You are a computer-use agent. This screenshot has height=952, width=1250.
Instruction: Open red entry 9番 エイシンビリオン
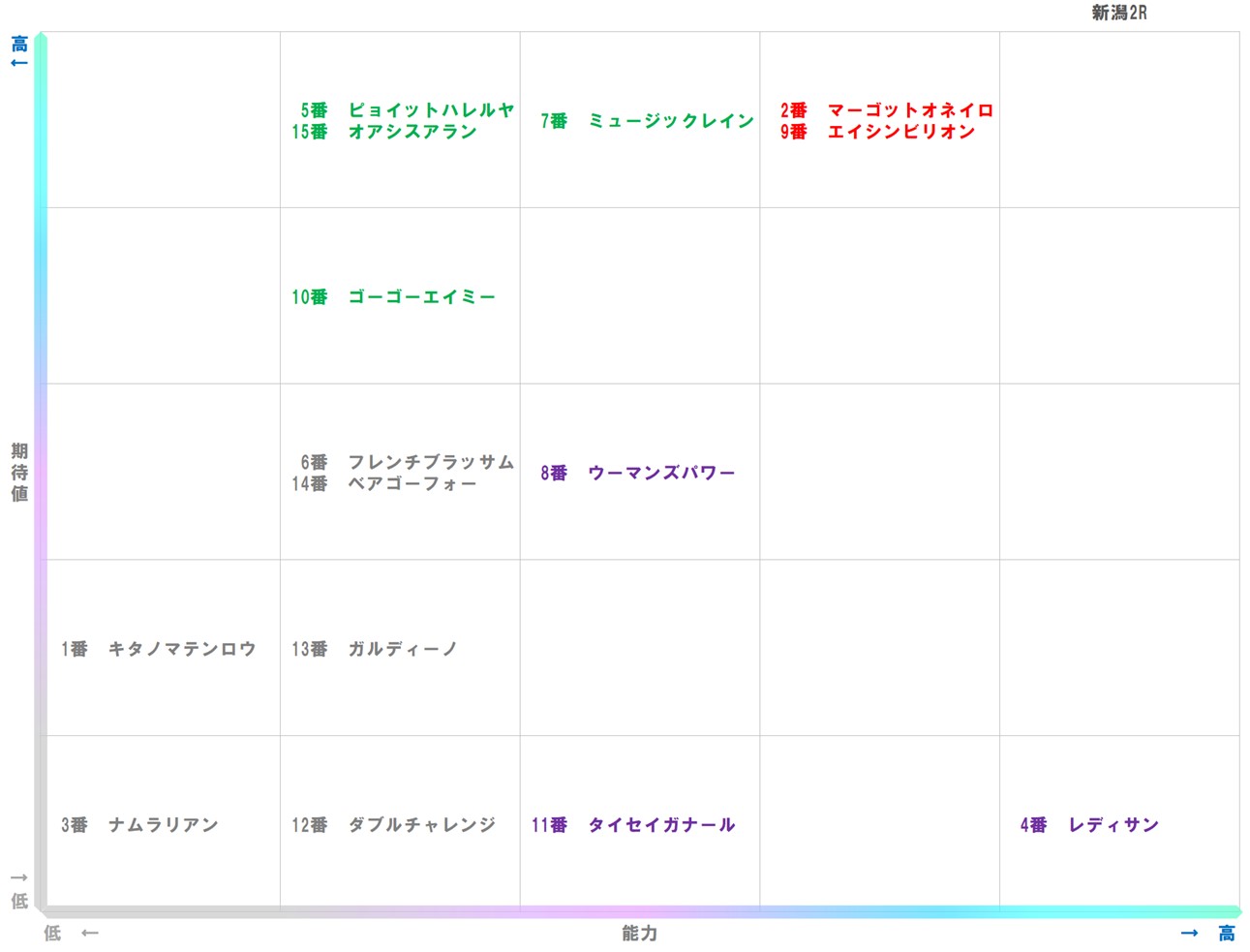pyautogui.click(x=877, y=132)
